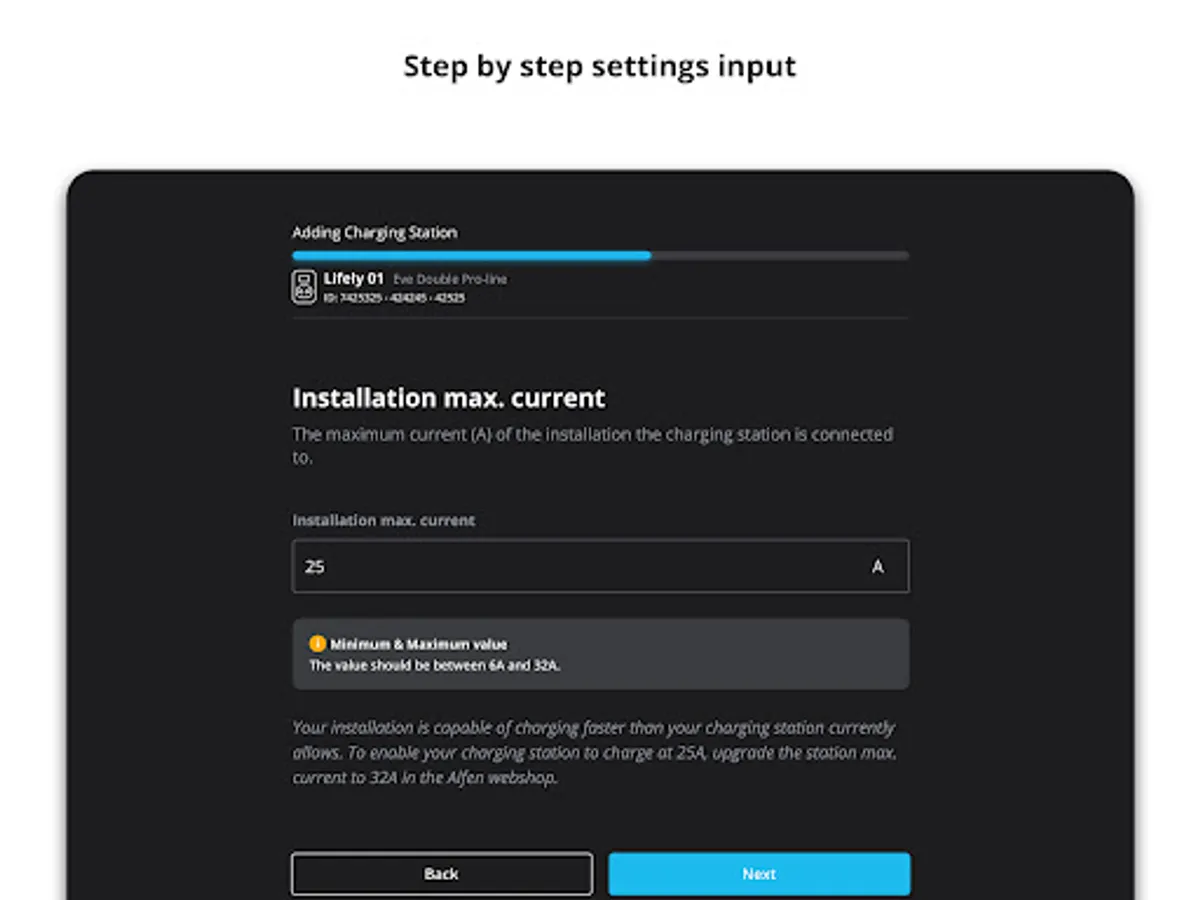Click the 'Adding Charging Station' title
Screen dimensions: 1200x900
click(374, 232)
